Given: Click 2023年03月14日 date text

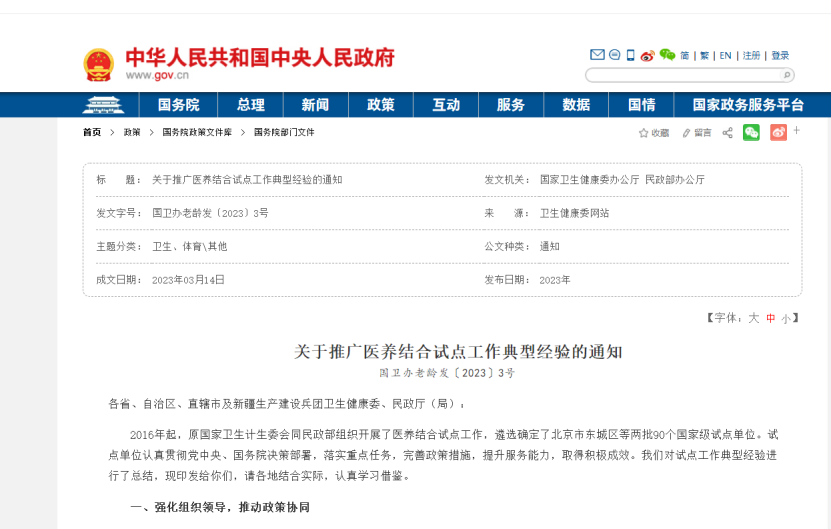Looking at the screenshot, I should 188,280.
